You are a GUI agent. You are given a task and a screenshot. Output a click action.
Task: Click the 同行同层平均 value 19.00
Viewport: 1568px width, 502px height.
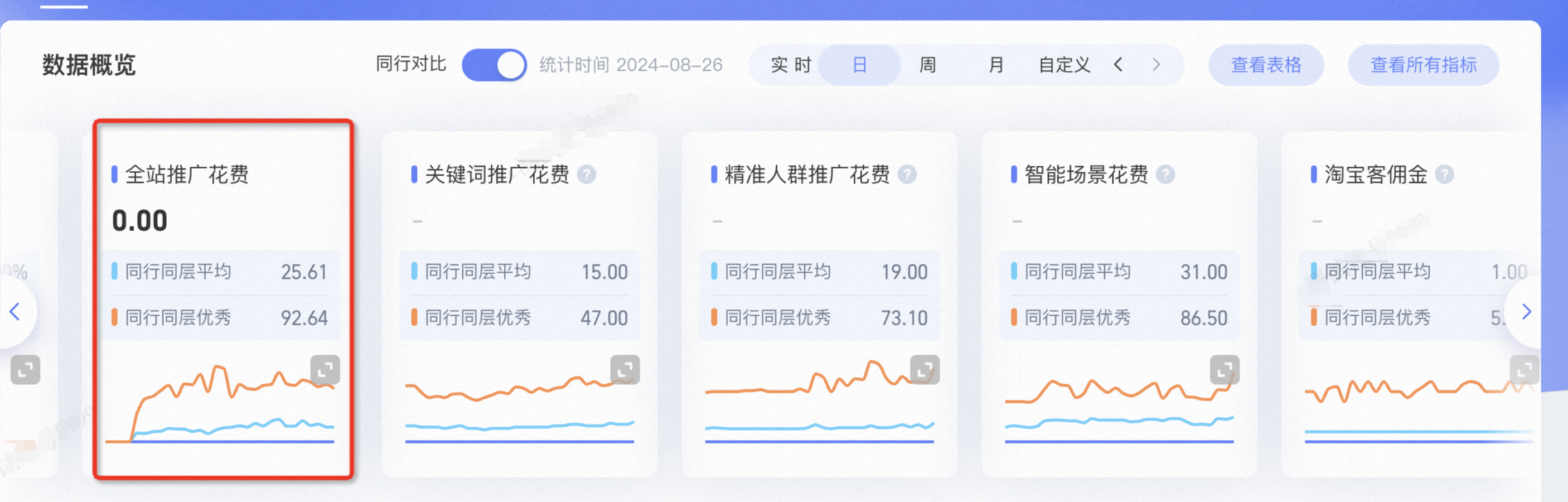[904, 272]
